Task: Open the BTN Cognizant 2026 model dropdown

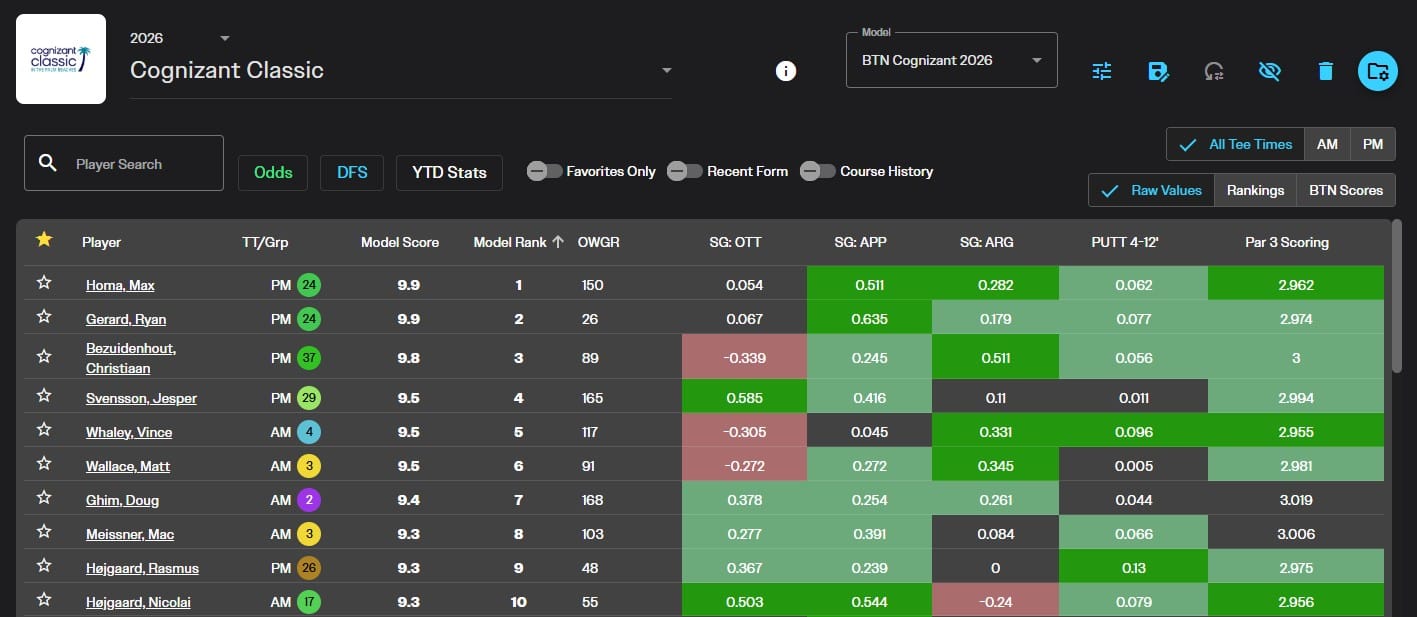Action: click(x=952, y=60)
